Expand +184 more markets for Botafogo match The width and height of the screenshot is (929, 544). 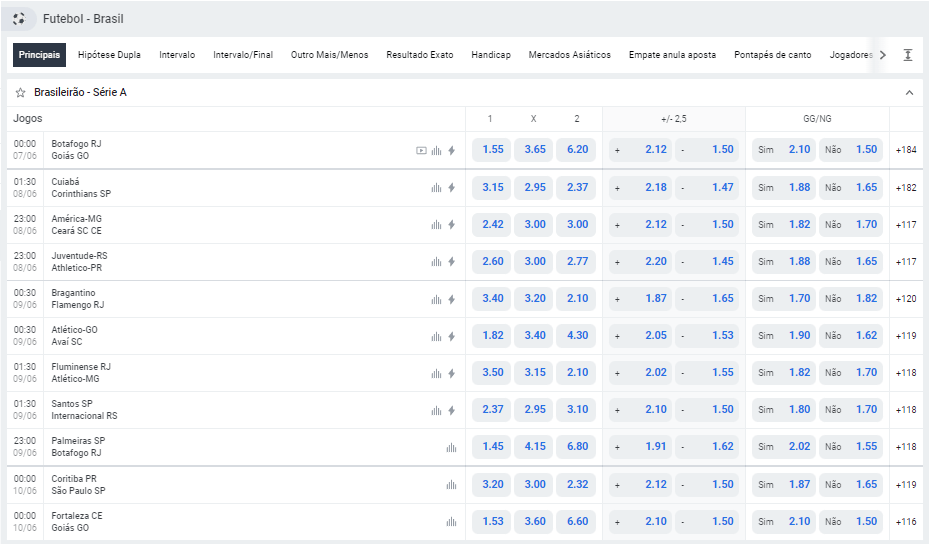(x=906, y=150)
